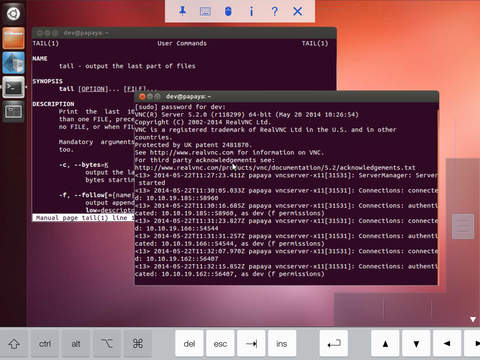Close the front dev@papaya terminal window
Viewport: 480px width, 360px height.
coord(142,97)
